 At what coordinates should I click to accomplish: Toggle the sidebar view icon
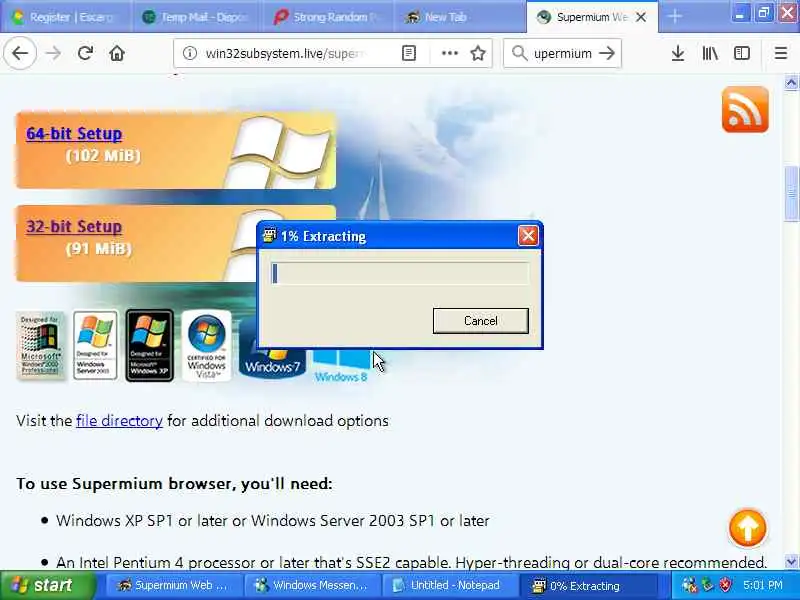coord(742,53)
